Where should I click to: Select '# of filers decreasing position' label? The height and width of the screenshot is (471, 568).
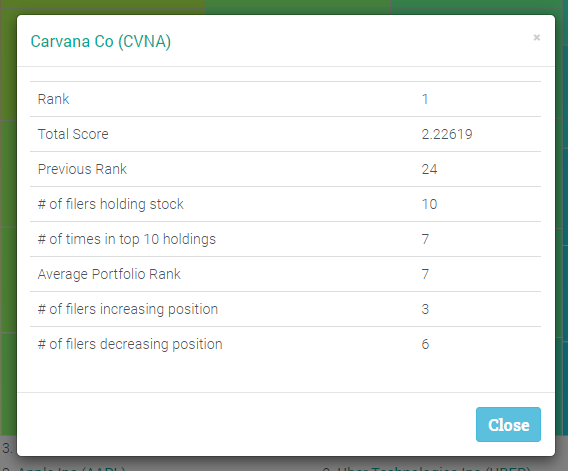tap(130, 344)
